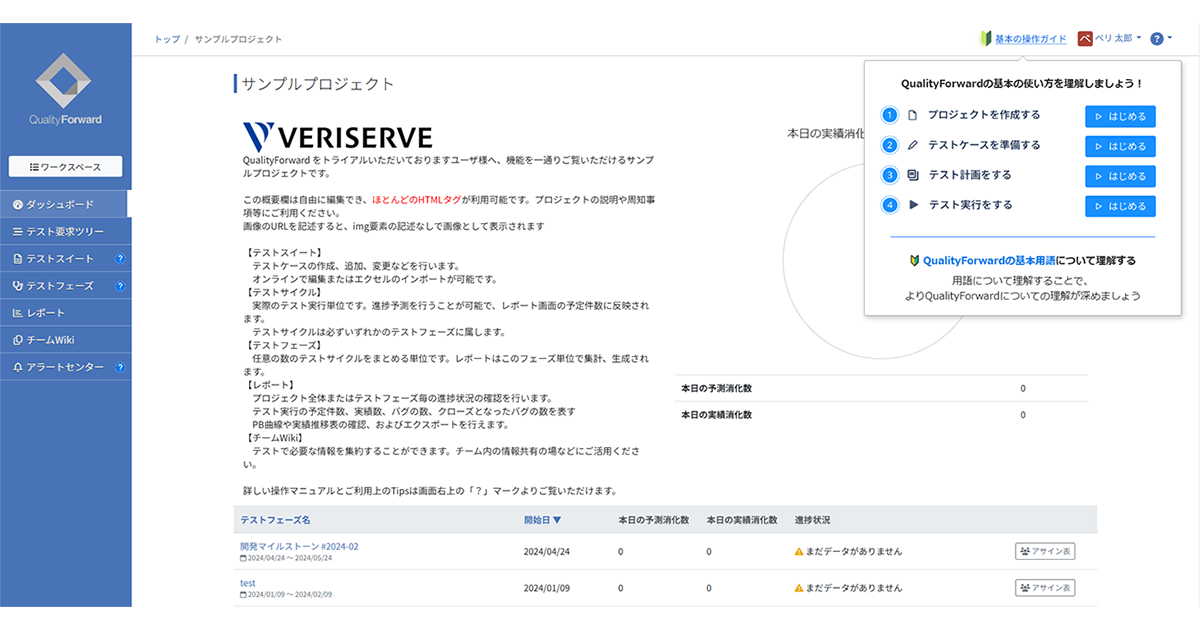Select テスト要求ツリー sidebar item
This screenshot has width=1200, height=630.
click(x=65, y=231)
